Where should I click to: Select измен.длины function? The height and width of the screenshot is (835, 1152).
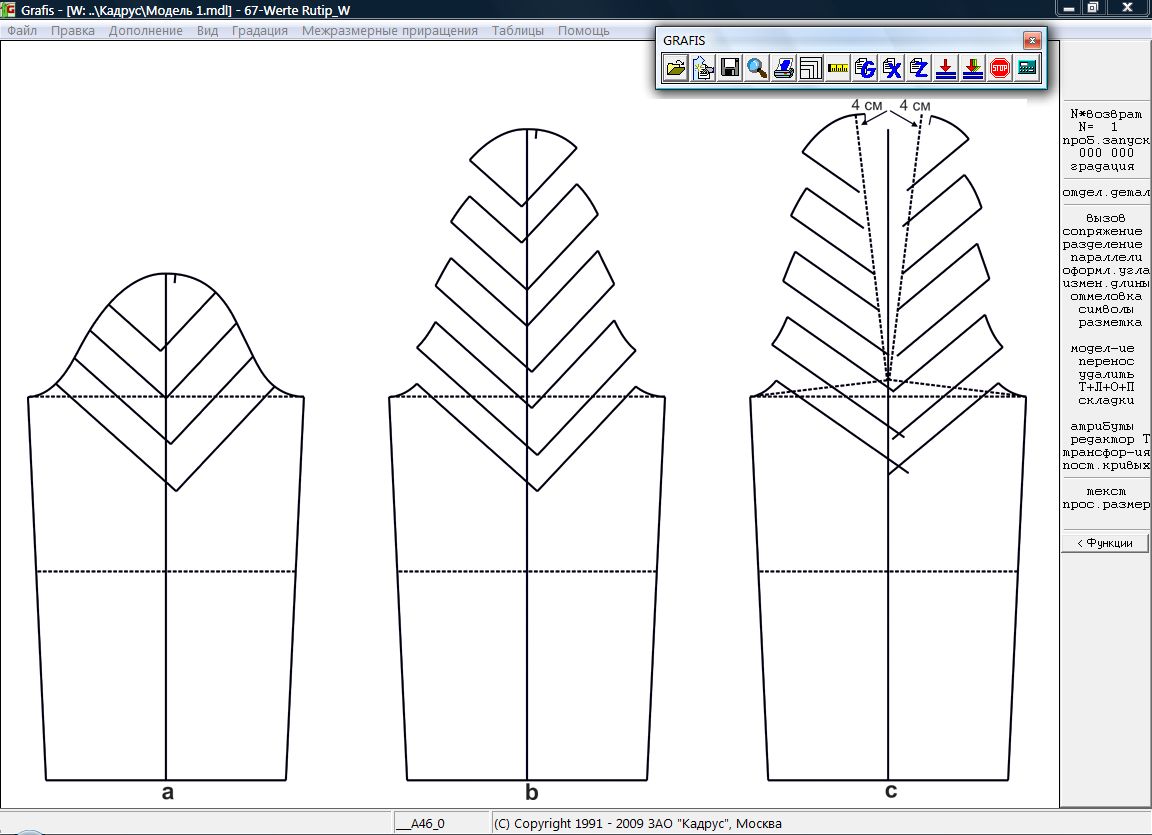click(1106, 283)
